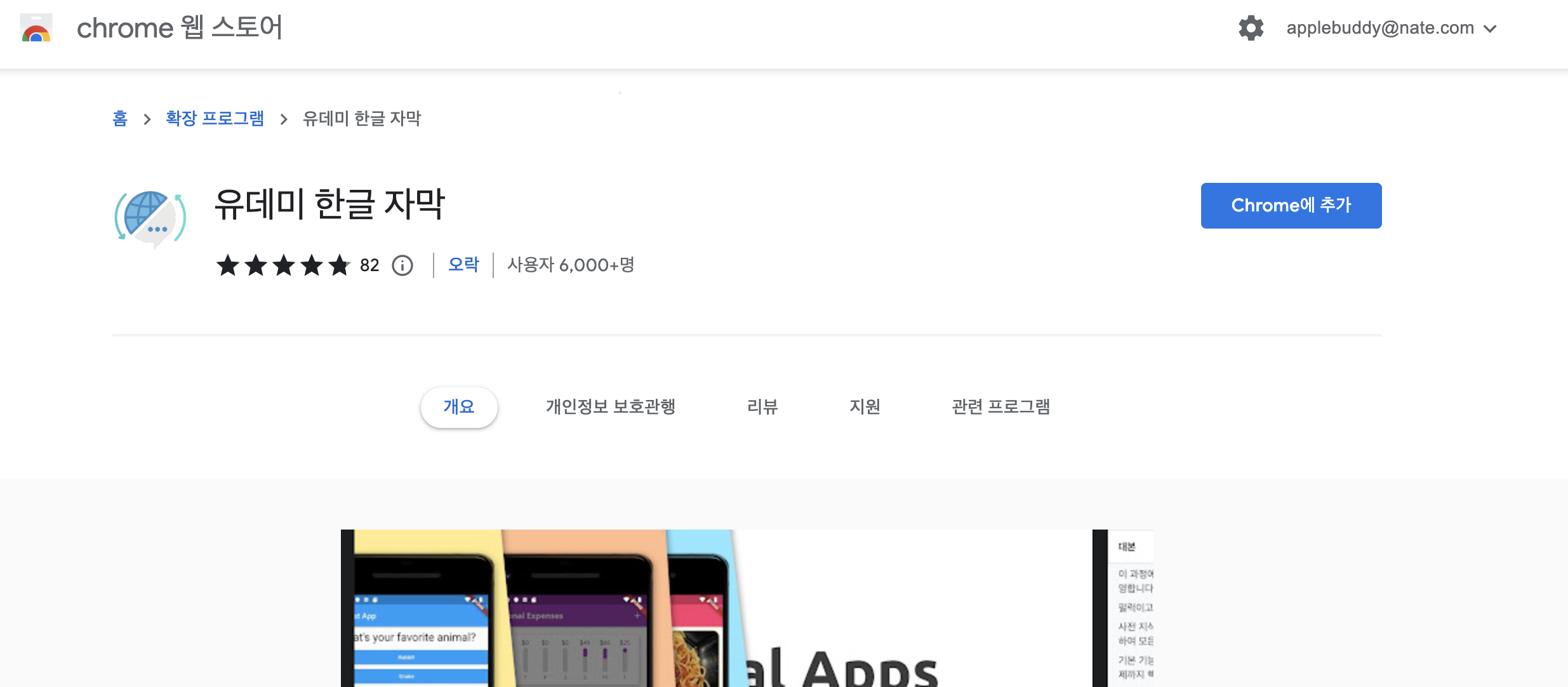Click the rating count 82
1568x687 pixels.
coord(369,265)
